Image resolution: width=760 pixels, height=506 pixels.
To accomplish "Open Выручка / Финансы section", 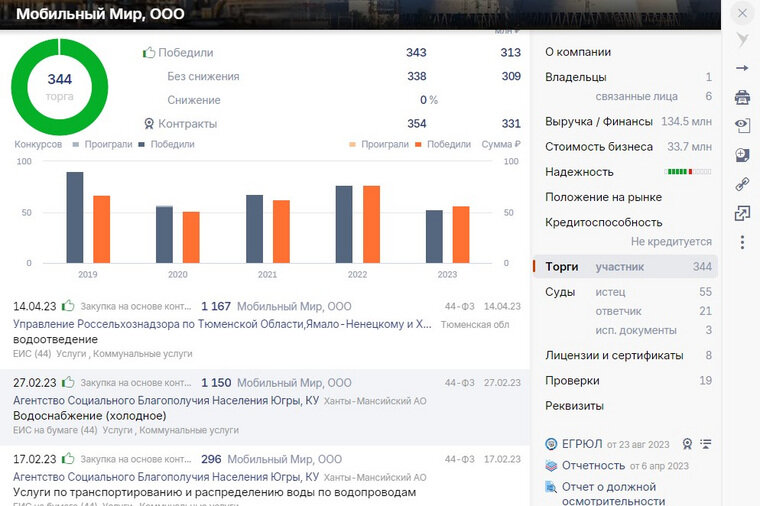I will [599, 121].
